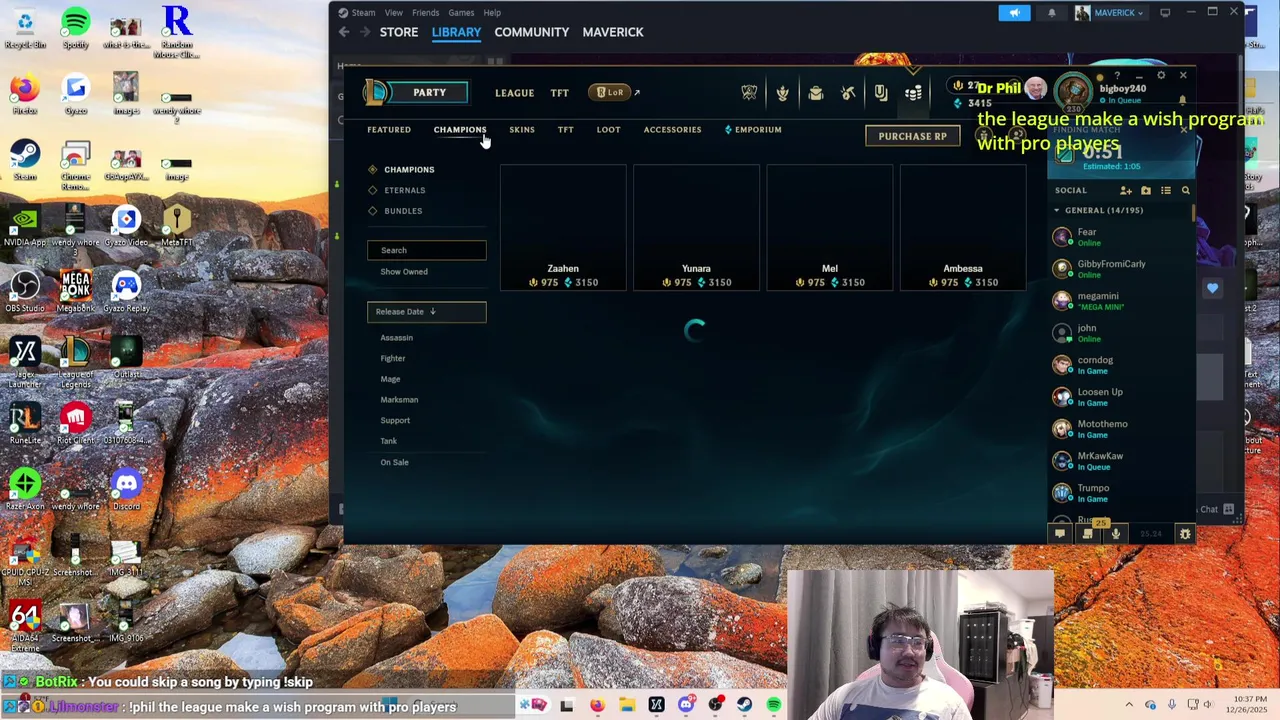Toggle the Mage filter
The height and width of the screenshot is (720, 1280).
point(390,379)
